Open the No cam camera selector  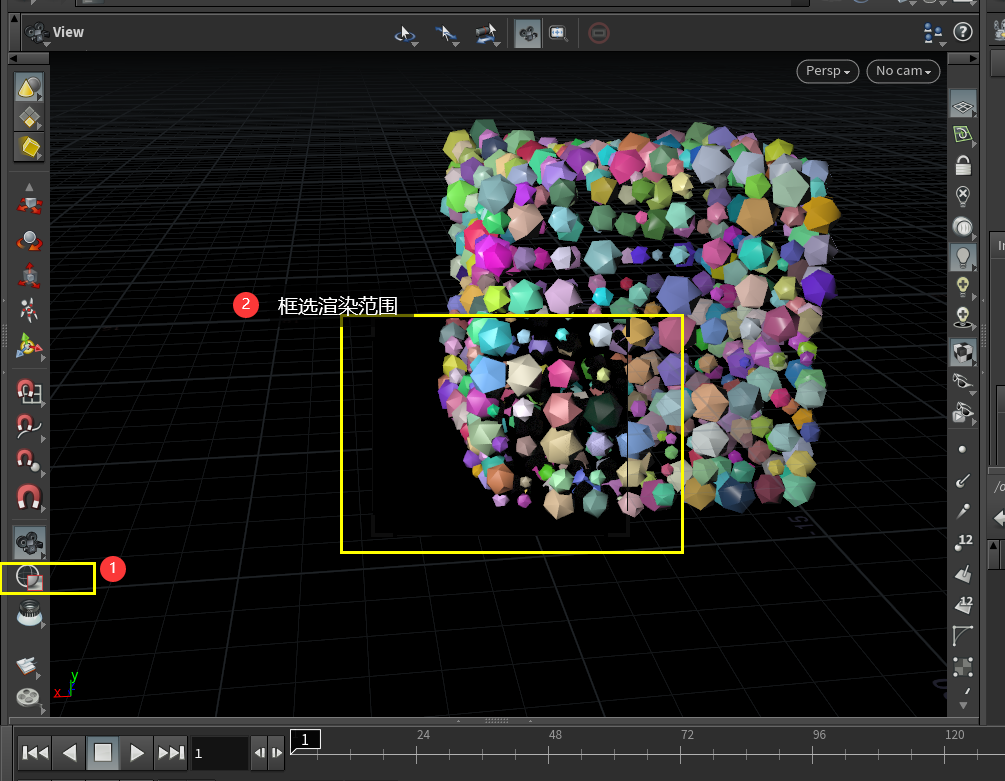902,71
